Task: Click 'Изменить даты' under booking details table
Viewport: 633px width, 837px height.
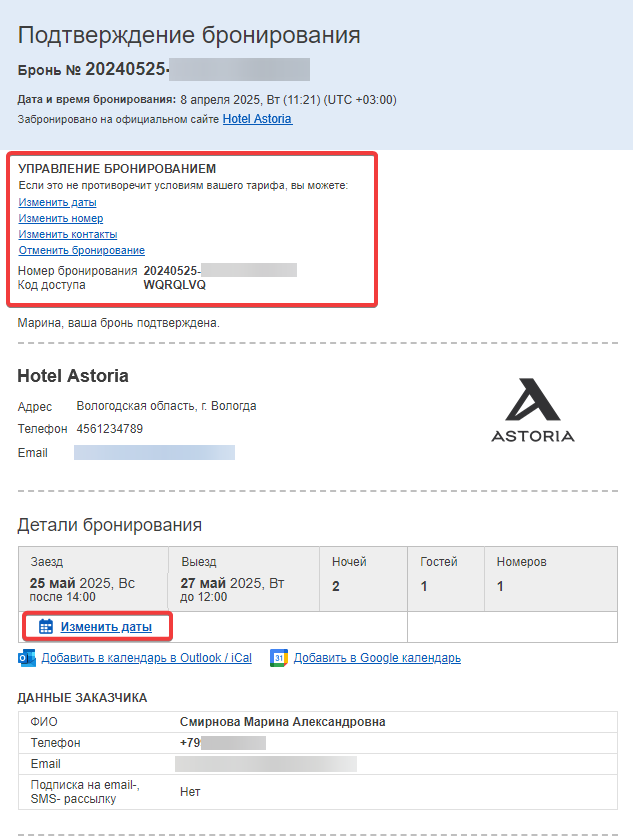Action: coord(106,627)
